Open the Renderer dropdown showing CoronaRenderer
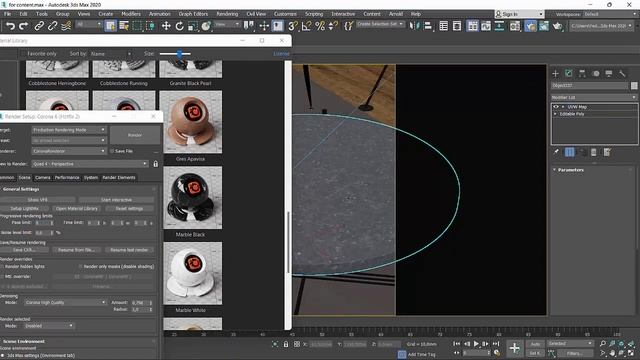The height and width of the screenshot is (360, 640). point(69,151)
